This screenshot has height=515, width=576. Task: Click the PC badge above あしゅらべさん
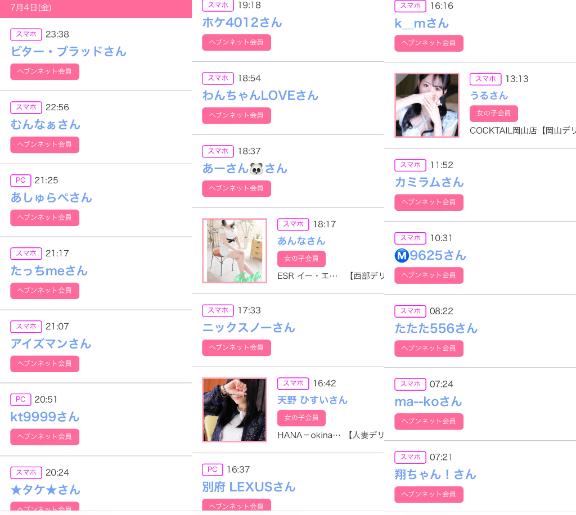click(x=21, y=180)
